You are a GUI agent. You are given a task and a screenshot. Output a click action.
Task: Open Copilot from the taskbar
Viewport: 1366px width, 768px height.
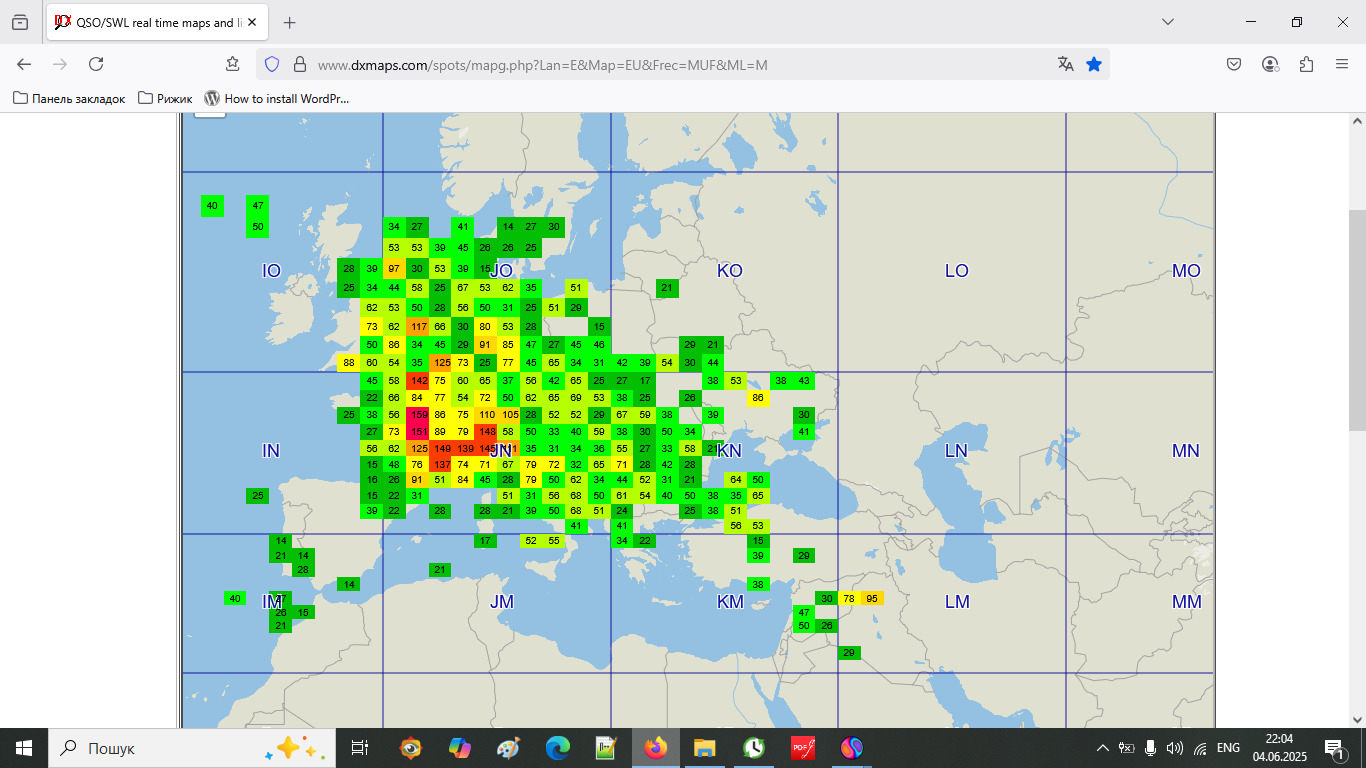click(459, 748)
